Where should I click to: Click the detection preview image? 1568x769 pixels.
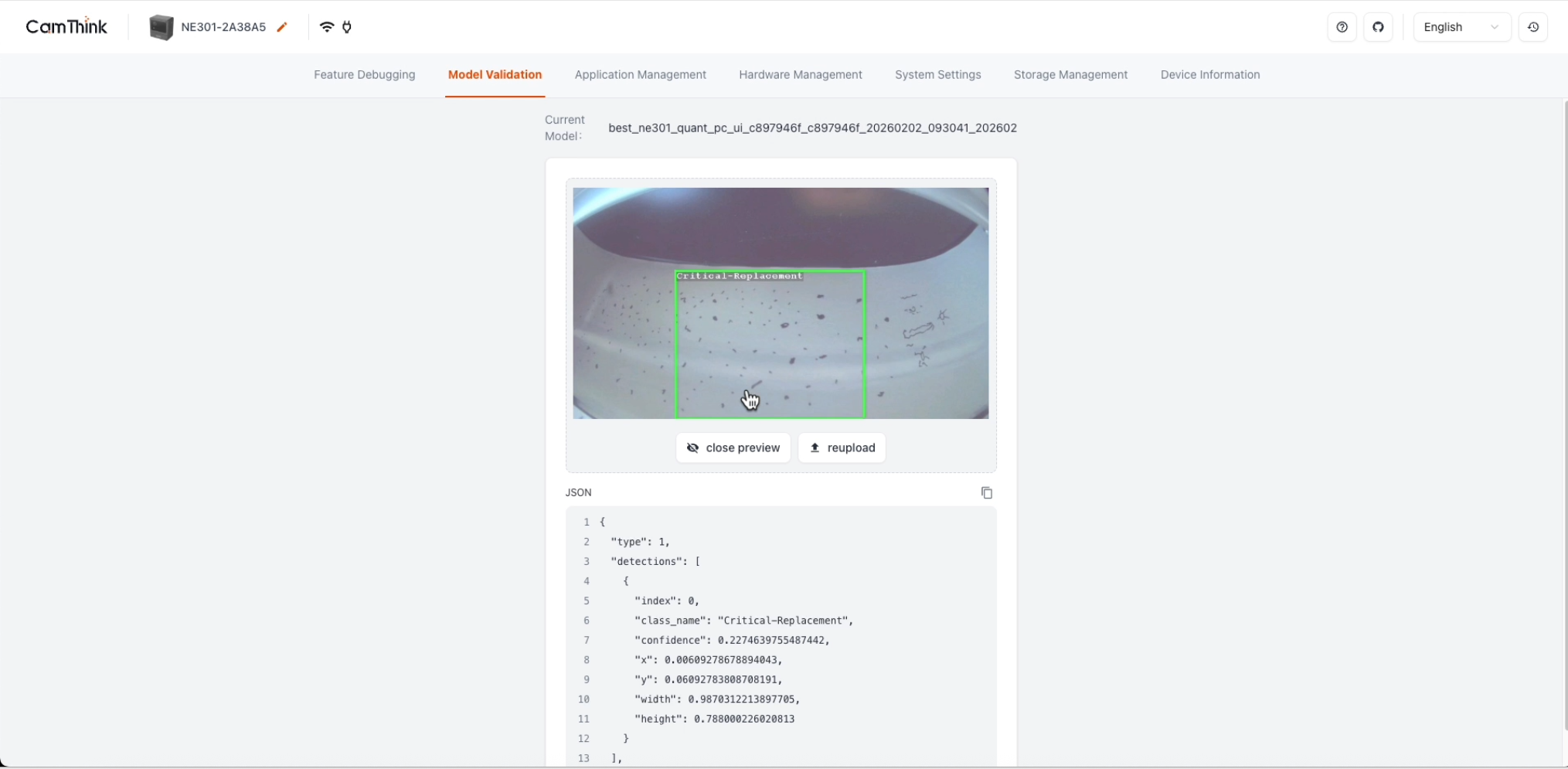781,303
